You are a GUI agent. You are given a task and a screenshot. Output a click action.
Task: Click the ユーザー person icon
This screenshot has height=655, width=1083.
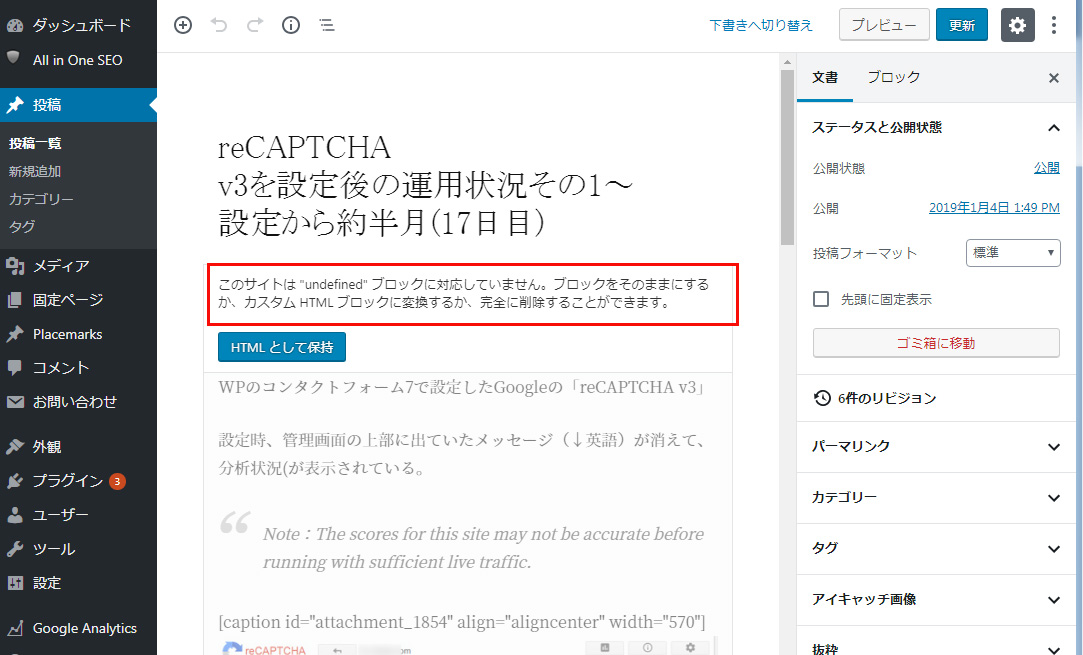tap(15, 515)
